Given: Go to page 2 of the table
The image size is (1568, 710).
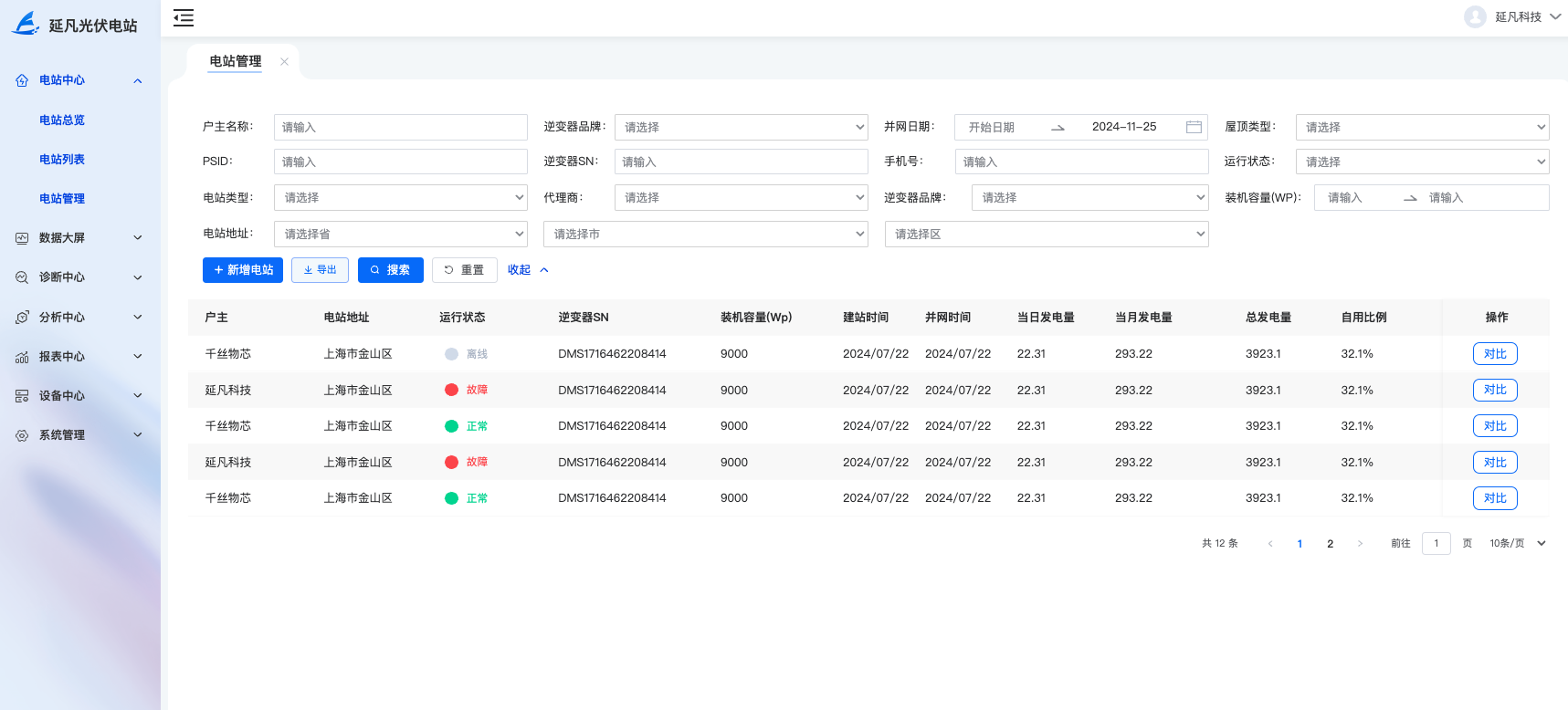Looking at the screenshot, I should click(1330, 544).
